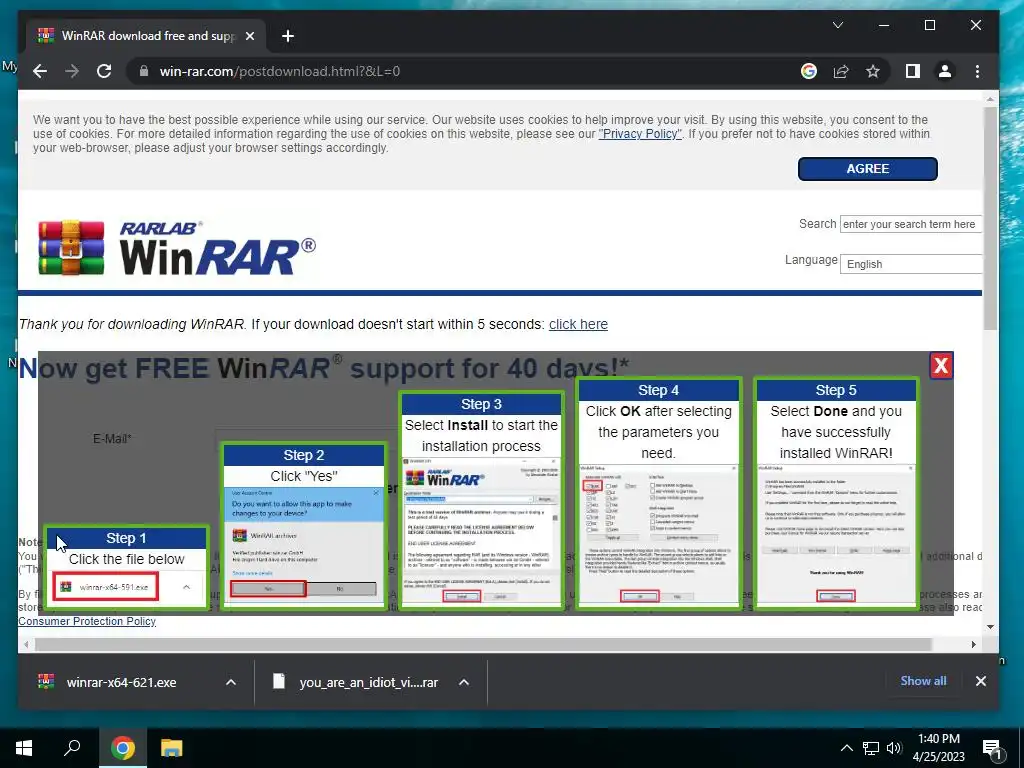Open Windows taskbar search
Viewport: 1024px width, 768px height.
(x=72, y=748)
